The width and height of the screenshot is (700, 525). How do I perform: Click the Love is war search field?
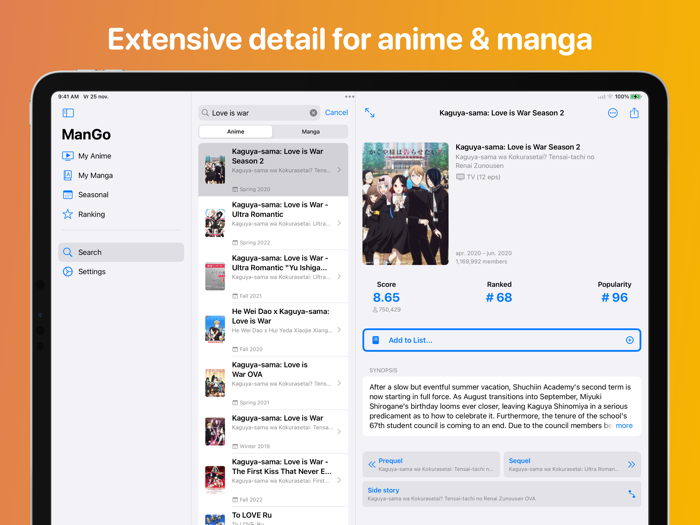point(259,113)
